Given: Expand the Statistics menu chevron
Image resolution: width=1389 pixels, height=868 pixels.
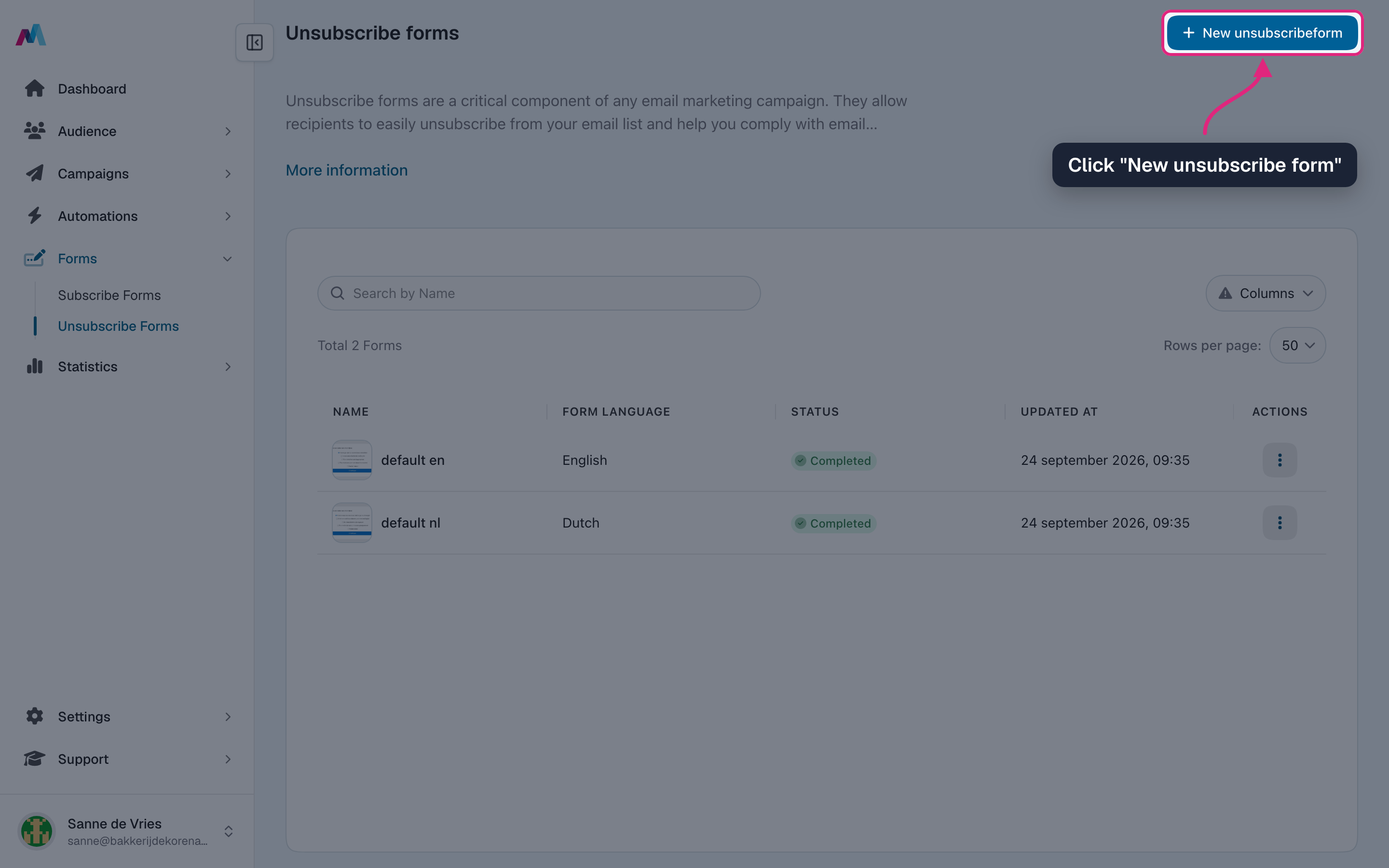Looking at the screenshot, I should (228, 367).
